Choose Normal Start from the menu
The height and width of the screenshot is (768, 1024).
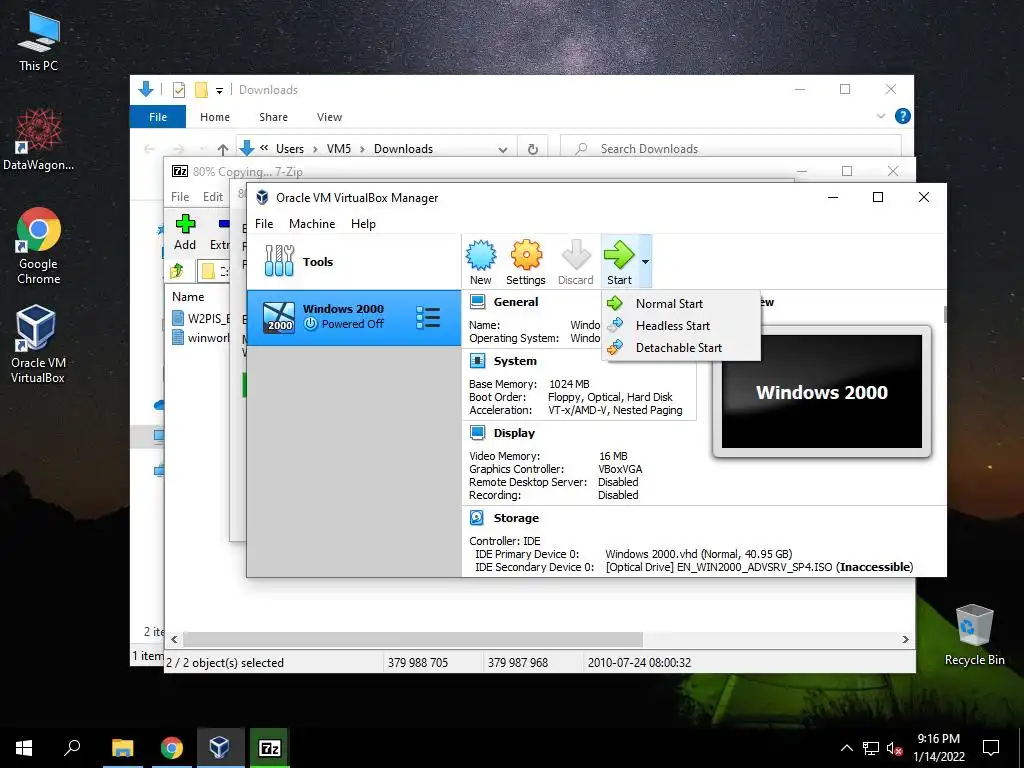pos(681,304)
